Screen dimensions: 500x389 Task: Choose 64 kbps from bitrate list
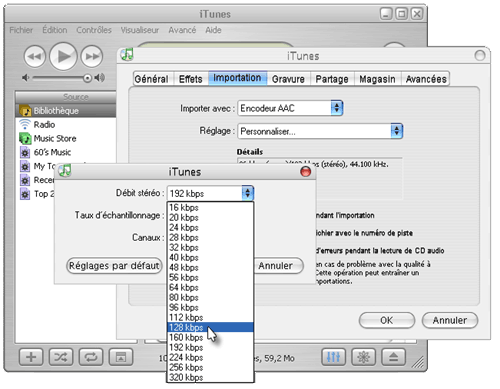[210, 287]
